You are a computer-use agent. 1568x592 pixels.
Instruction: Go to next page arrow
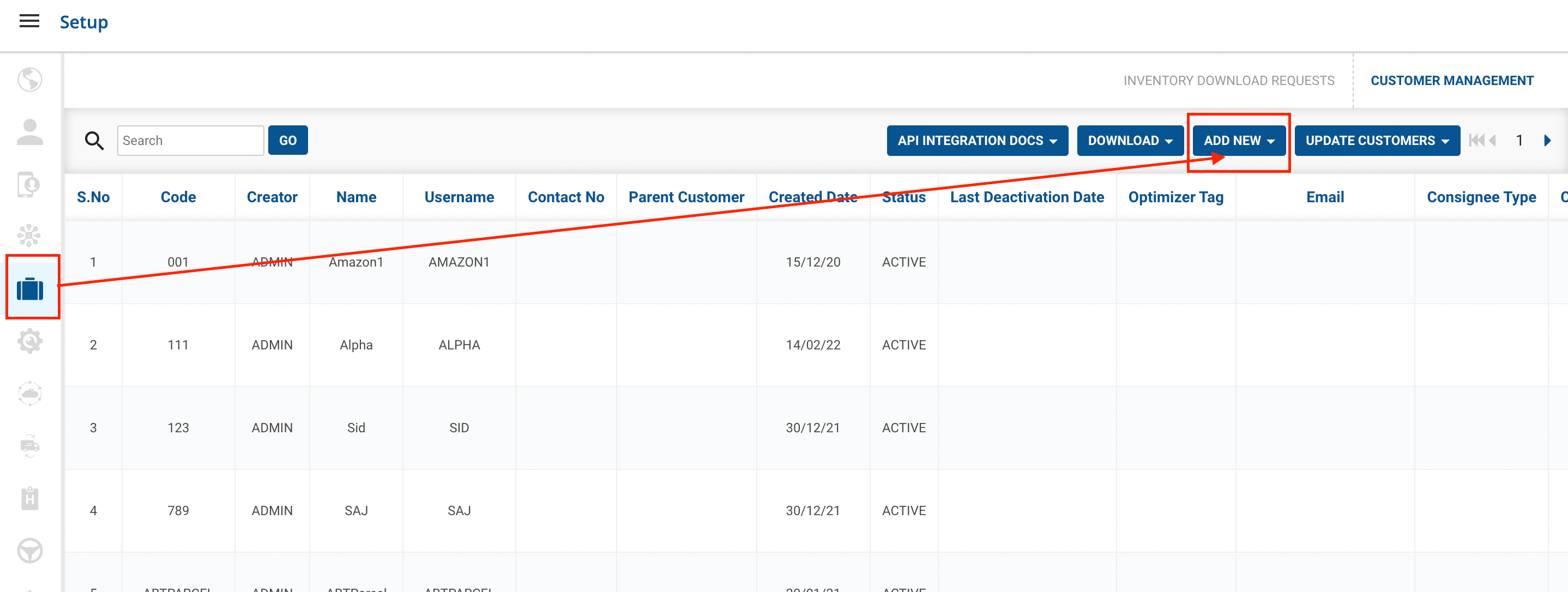click(x=1547, y=141)
